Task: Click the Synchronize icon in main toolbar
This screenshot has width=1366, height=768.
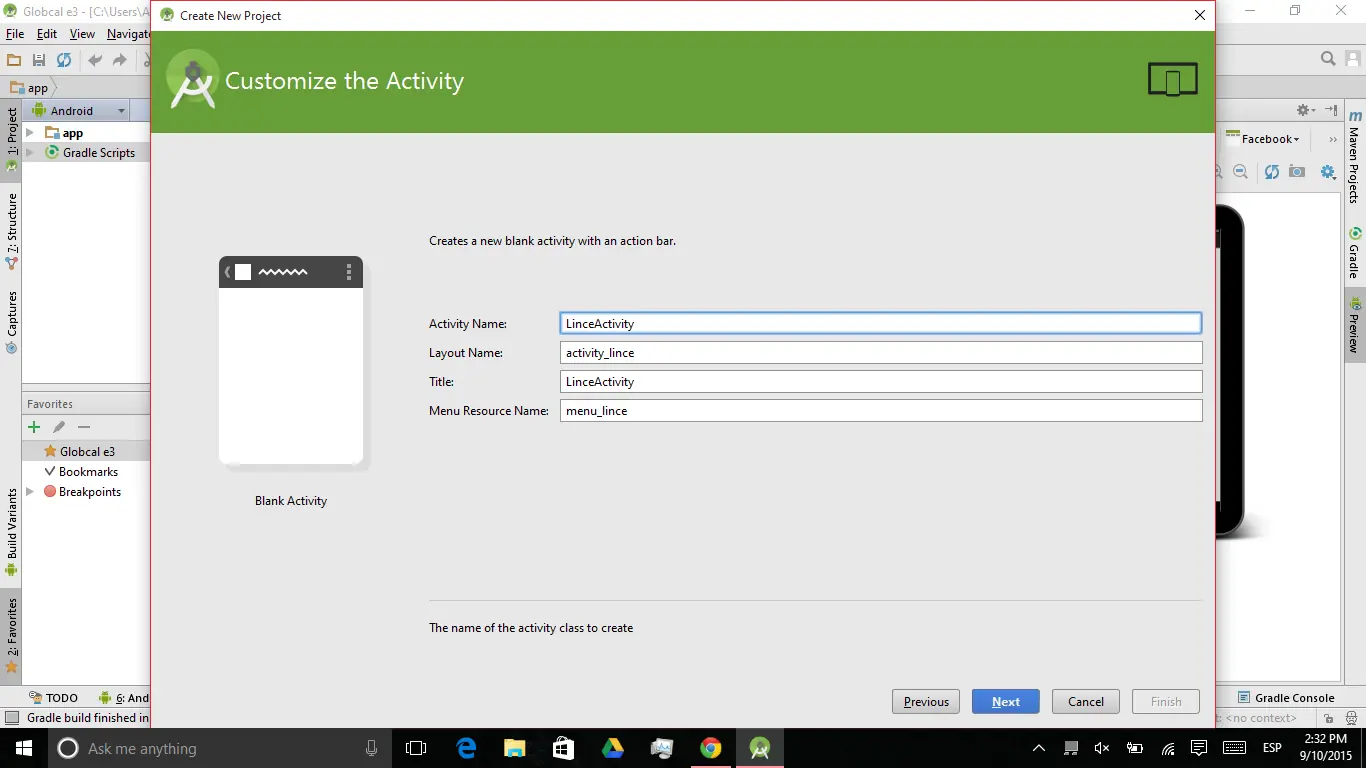Action: (64, 60)
